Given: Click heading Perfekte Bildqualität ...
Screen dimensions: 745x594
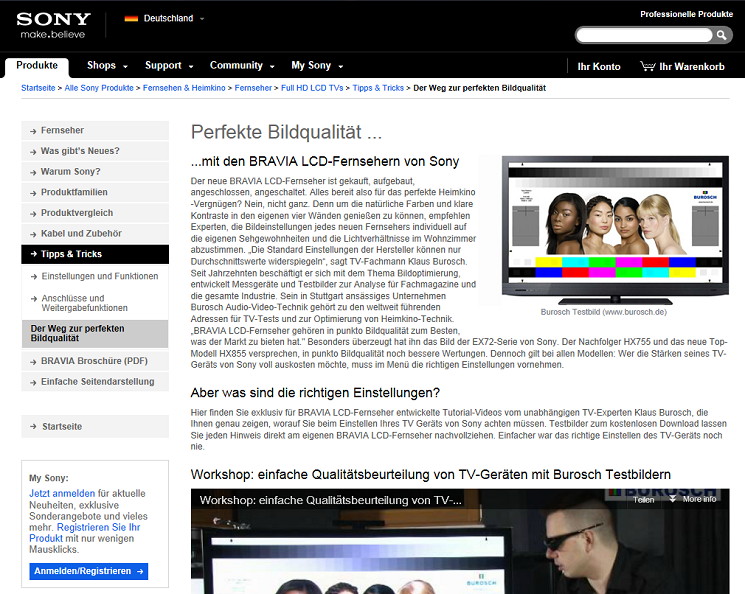Looking at the screenshot, I should [x=286, y=133].
